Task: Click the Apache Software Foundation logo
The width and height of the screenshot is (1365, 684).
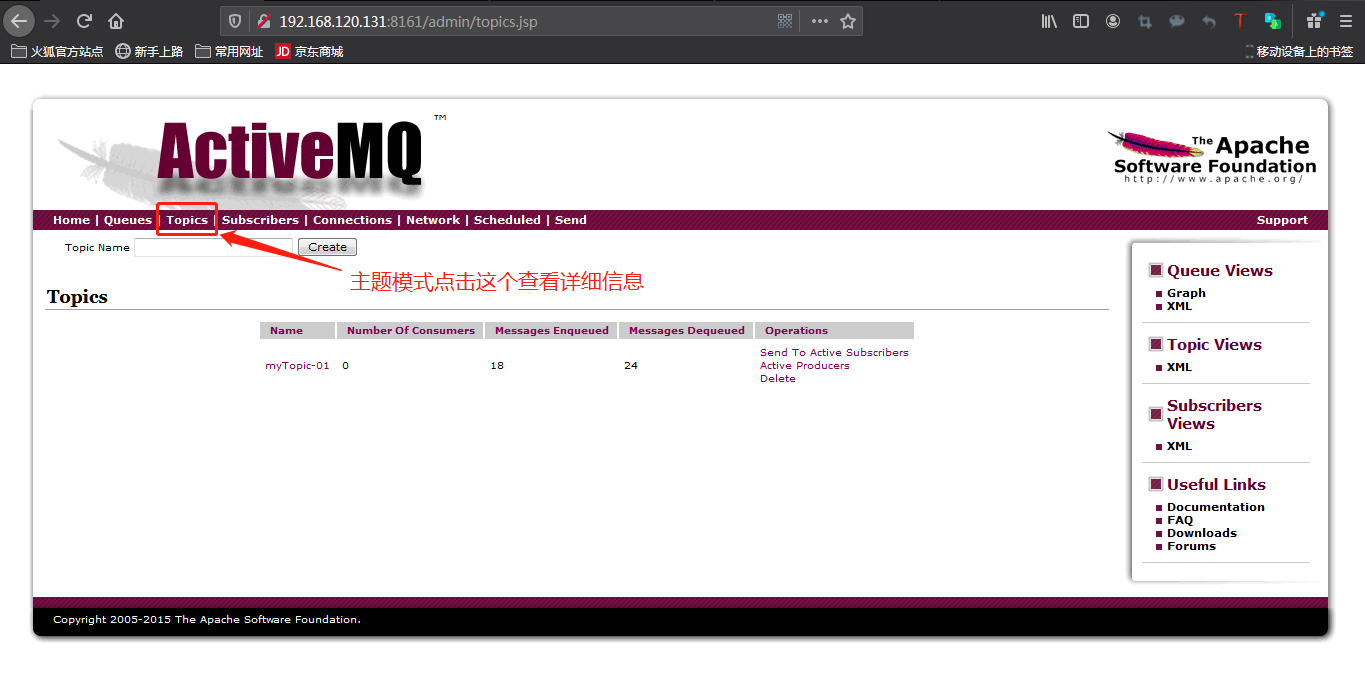Action: click(x=1214, y=157)
